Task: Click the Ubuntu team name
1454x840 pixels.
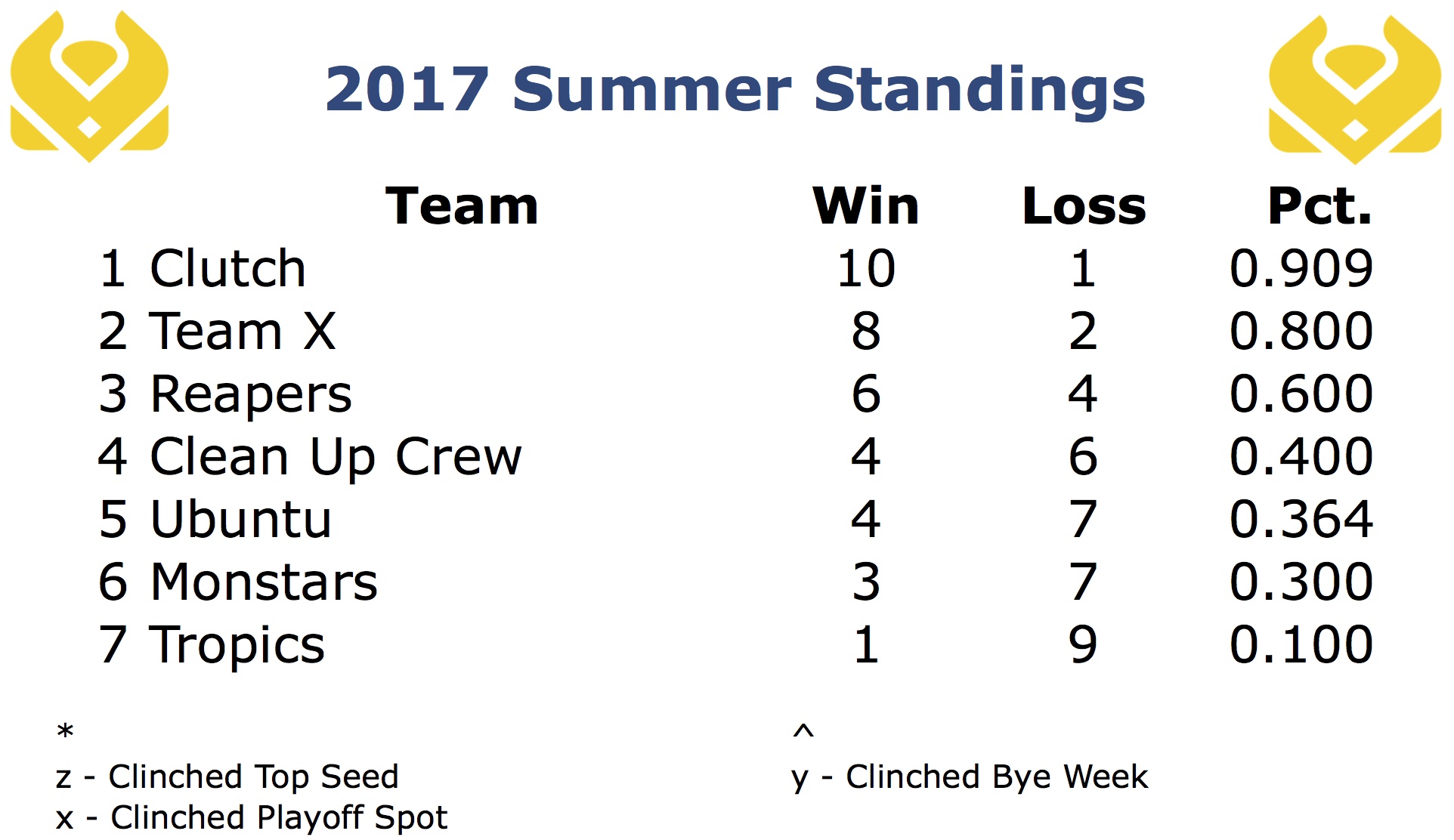Action: tap(241, 519)
